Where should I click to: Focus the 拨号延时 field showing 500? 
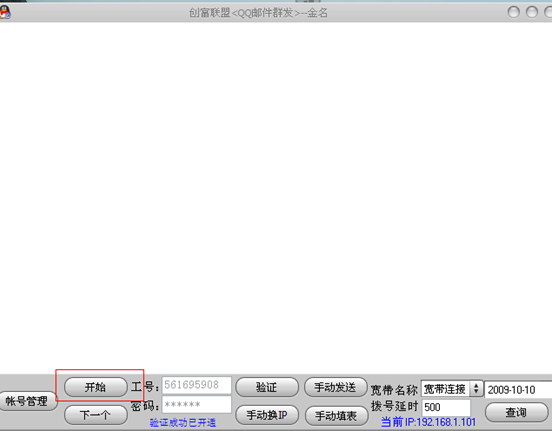pos(446,407)
